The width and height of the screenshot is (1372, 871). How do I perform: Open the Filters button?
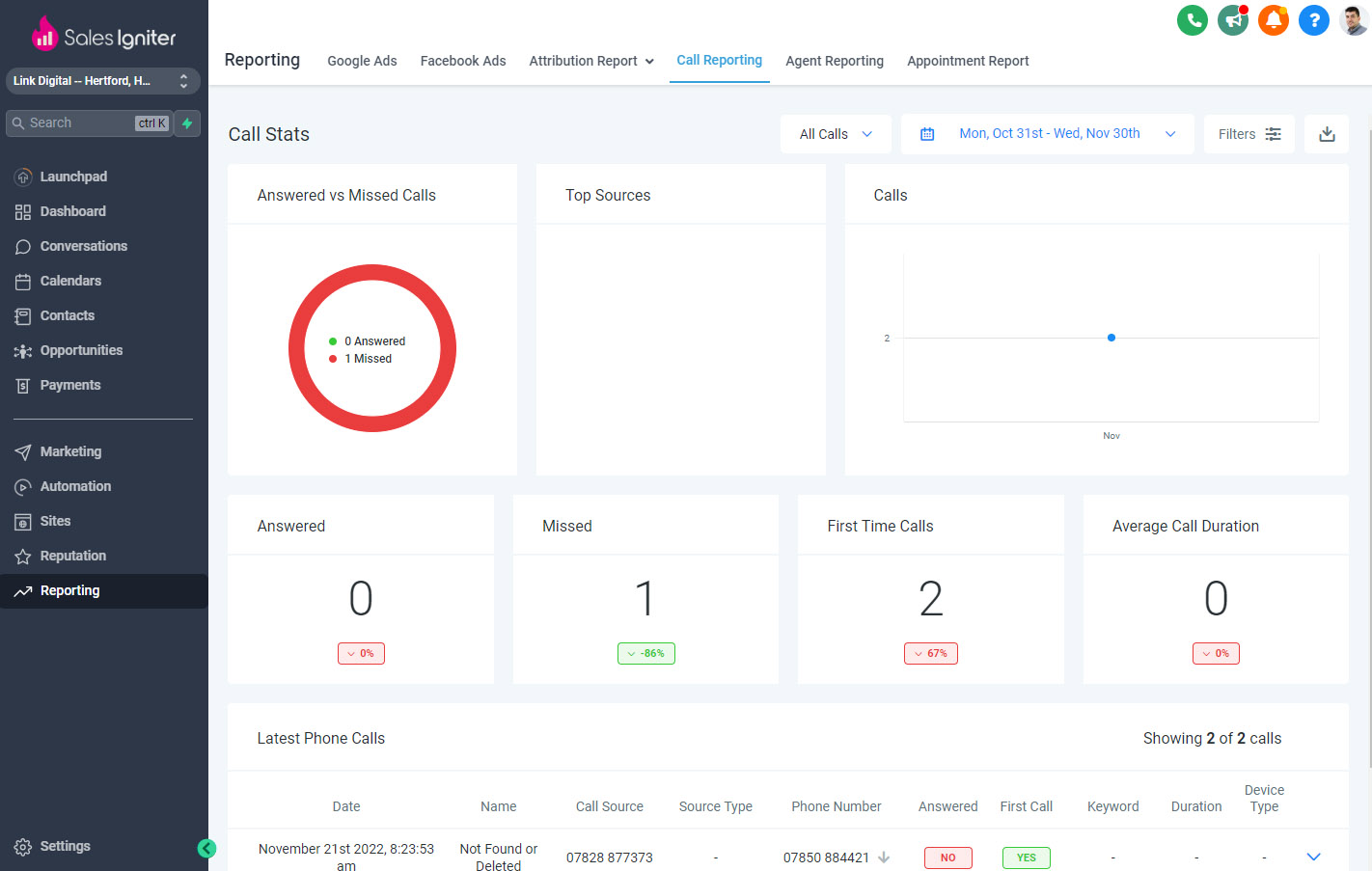(1249, 134)
